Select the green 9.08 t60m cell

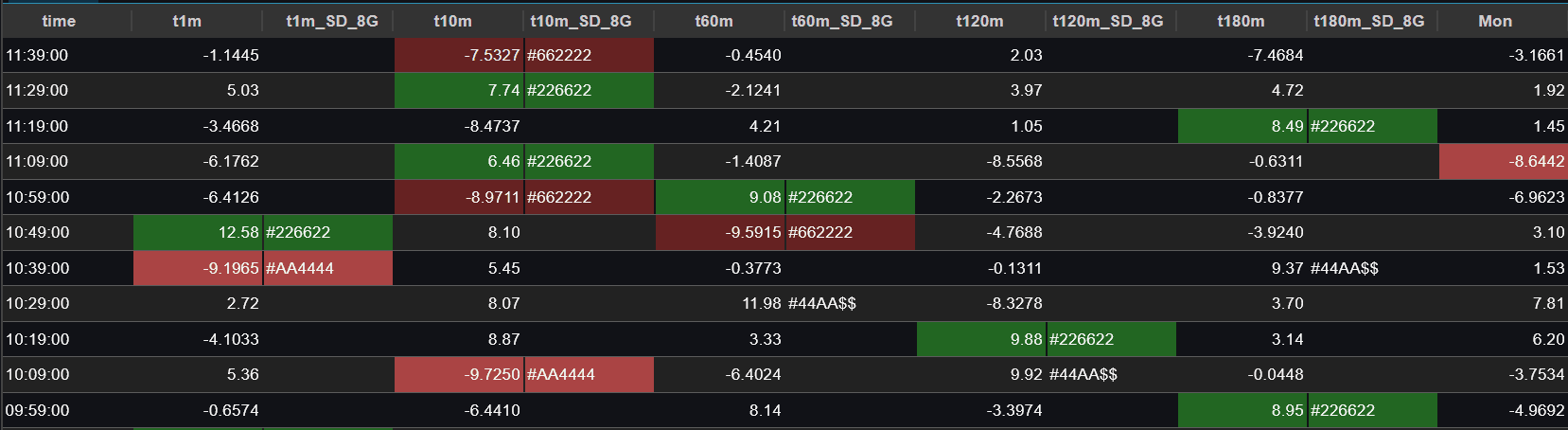coord(765,197)
